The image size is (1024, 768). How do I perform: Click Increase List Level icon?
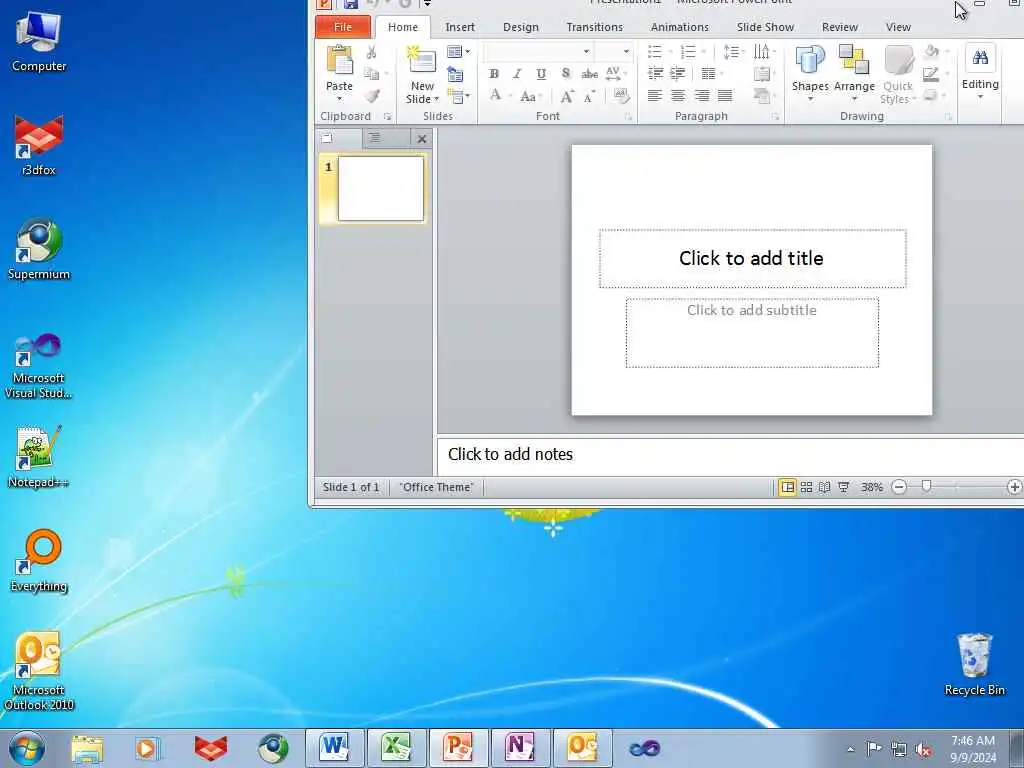click(678, 73)
